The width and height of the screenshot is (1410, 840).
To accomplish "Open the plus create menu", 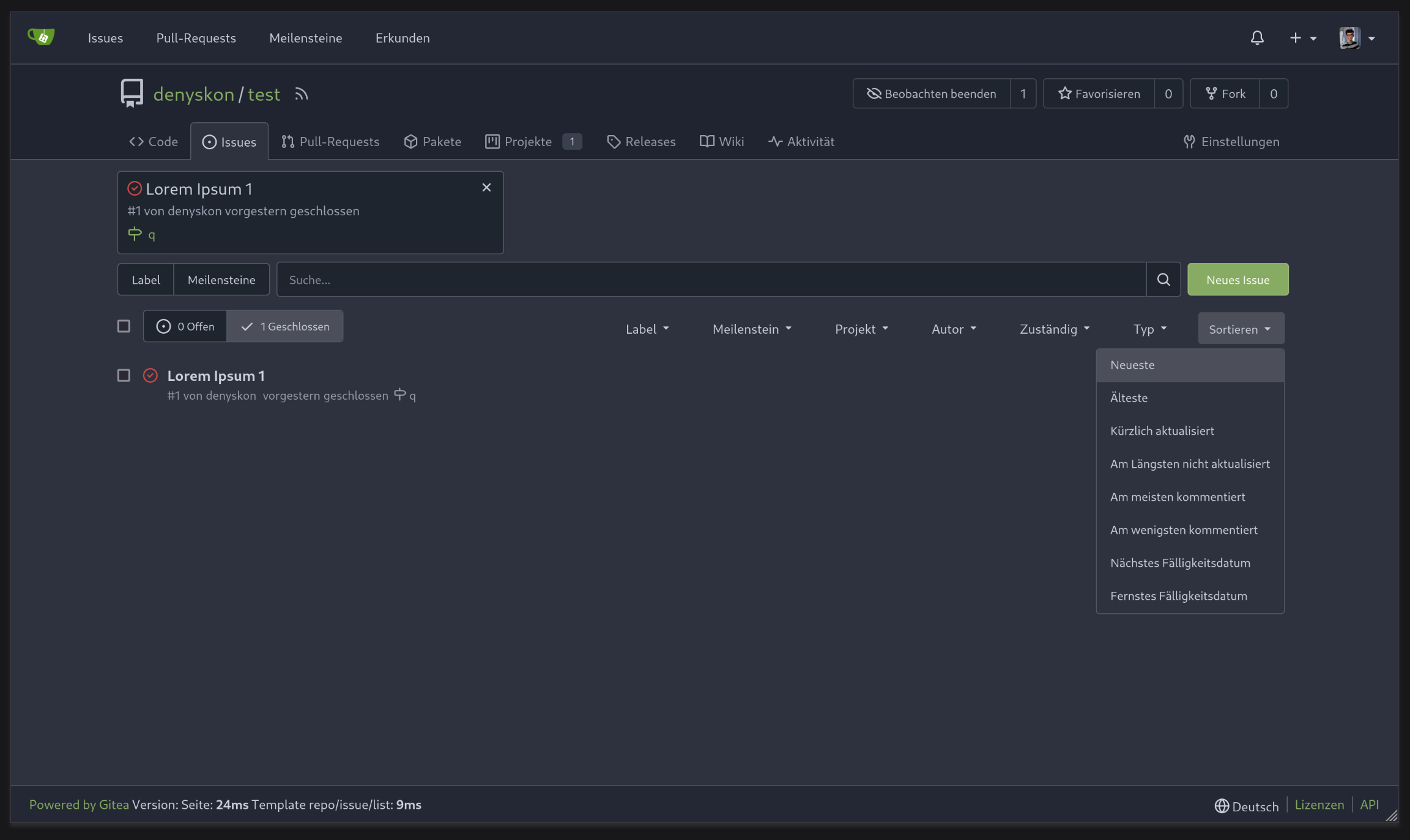I will (1303, 38).
